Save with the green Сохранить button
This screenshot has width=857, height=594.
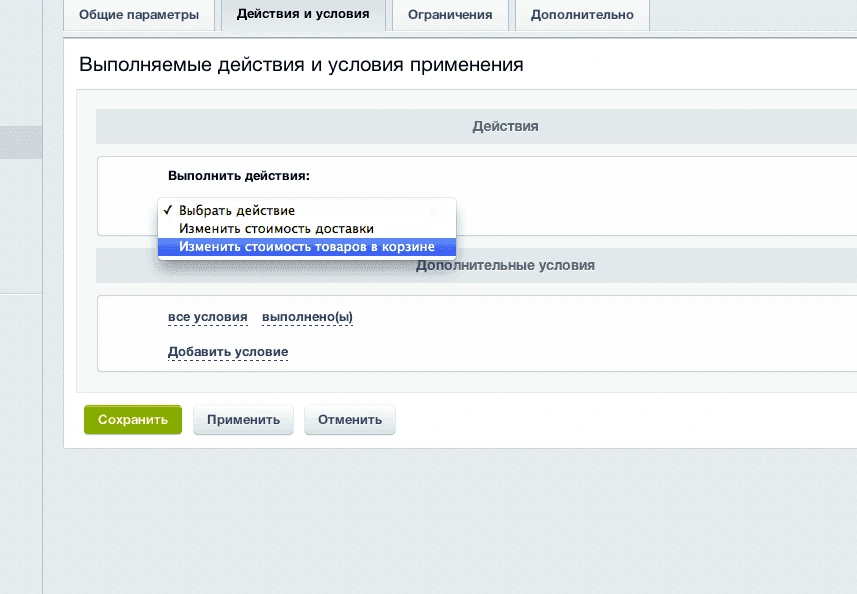[133, 420]
